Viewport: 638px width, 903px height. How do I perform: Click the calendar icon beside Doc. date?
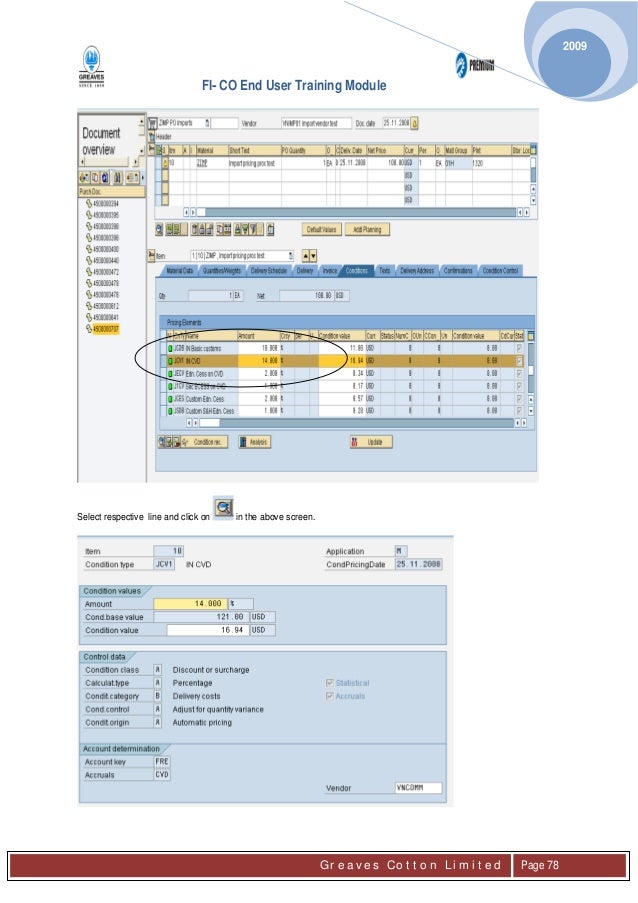[415, 123]
